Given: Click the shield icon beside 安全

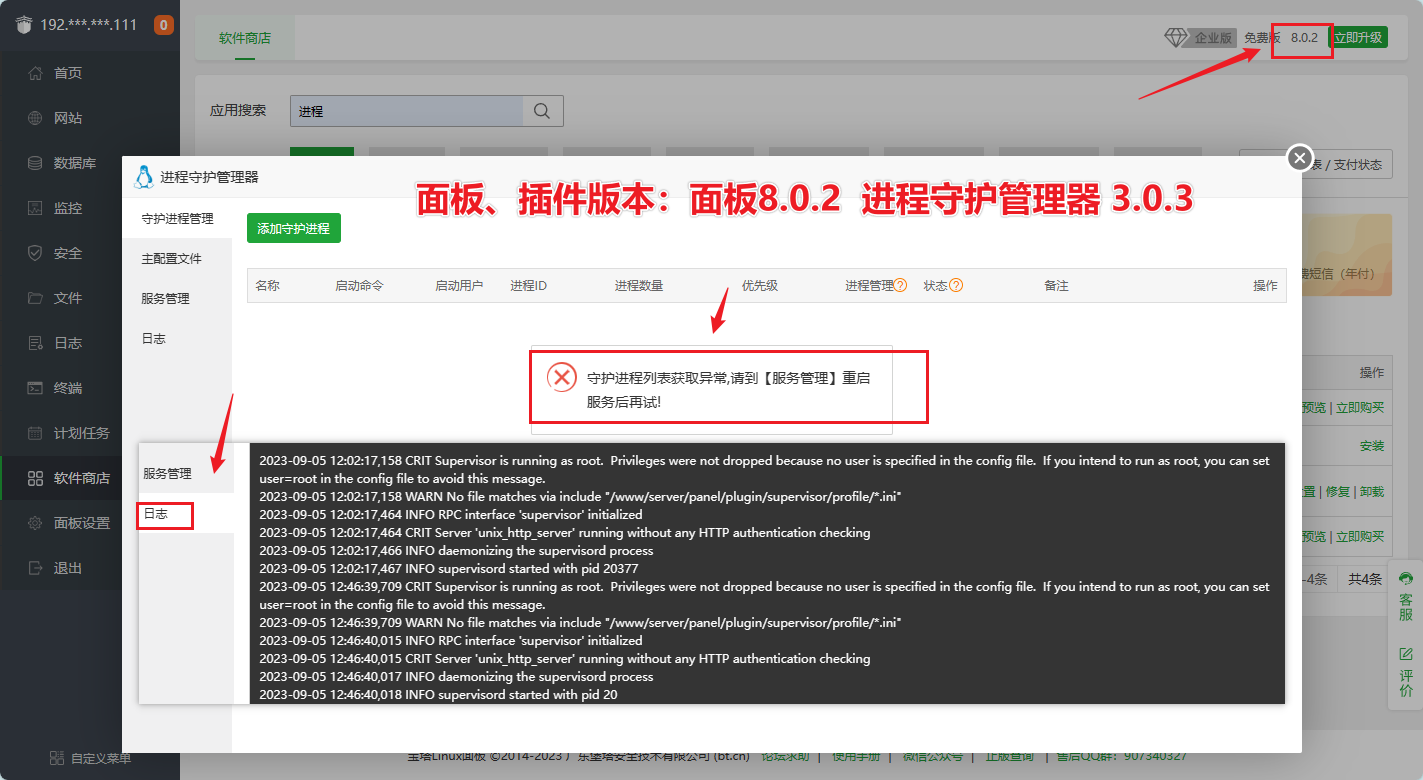Looking at the screenshot, I should [35, 253].
